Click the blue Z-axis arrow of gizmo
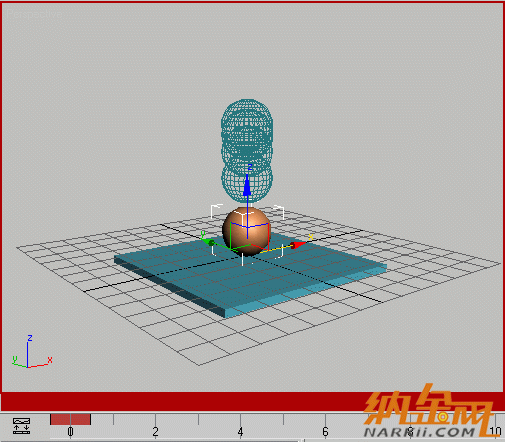505x442 pixels. point(247,185)
